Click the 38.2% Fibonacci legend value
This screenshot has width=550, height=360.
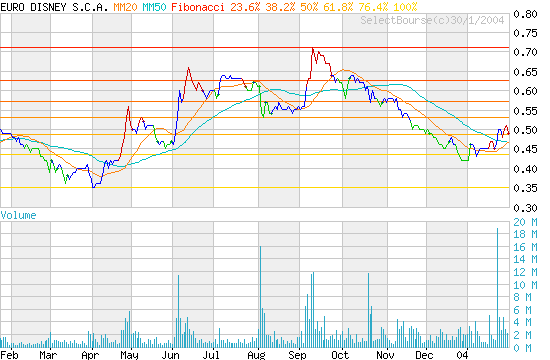[x=280, y=7]
